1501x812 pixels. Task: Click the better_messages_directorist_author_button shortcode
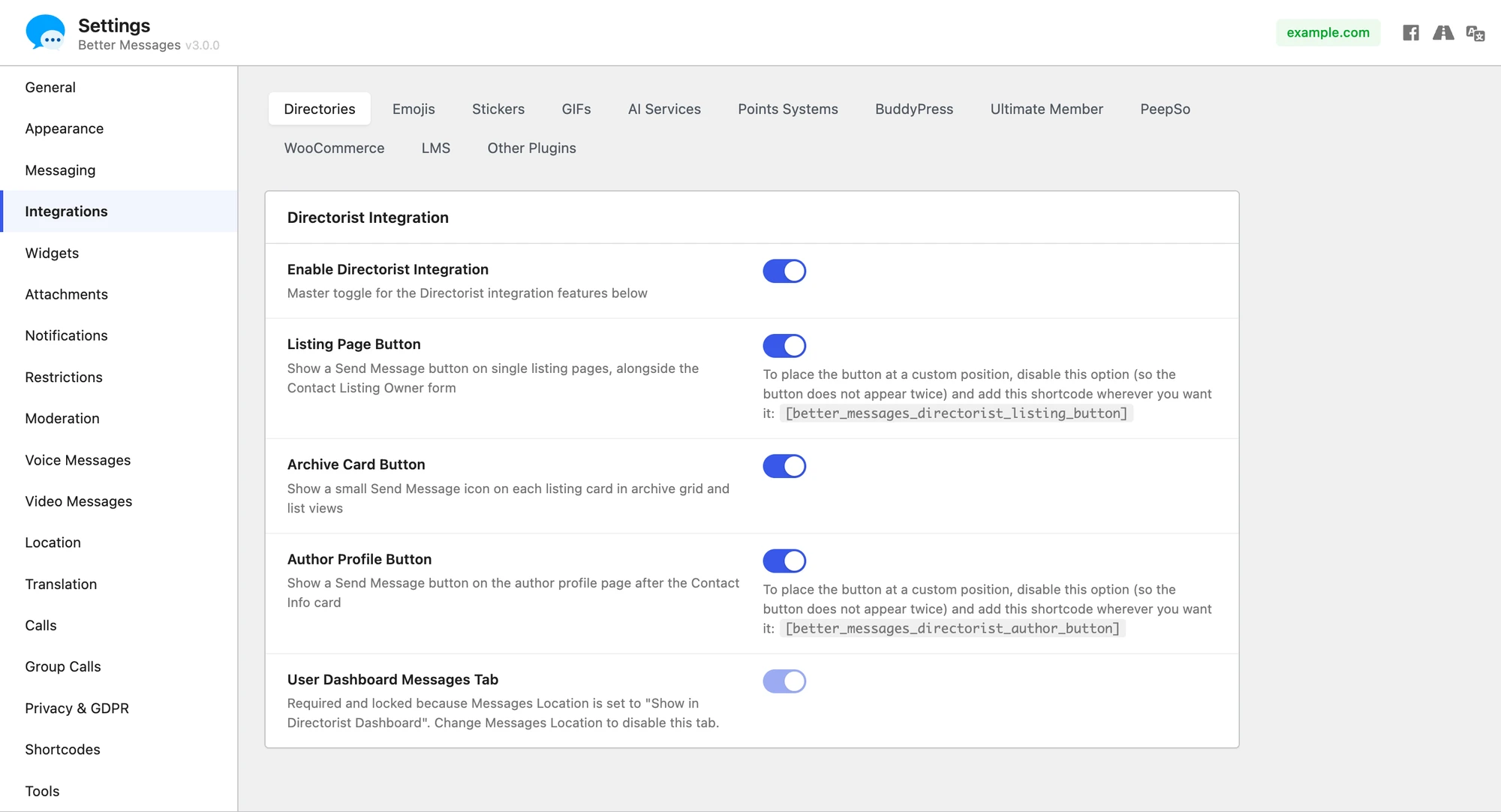pos(952,629)
